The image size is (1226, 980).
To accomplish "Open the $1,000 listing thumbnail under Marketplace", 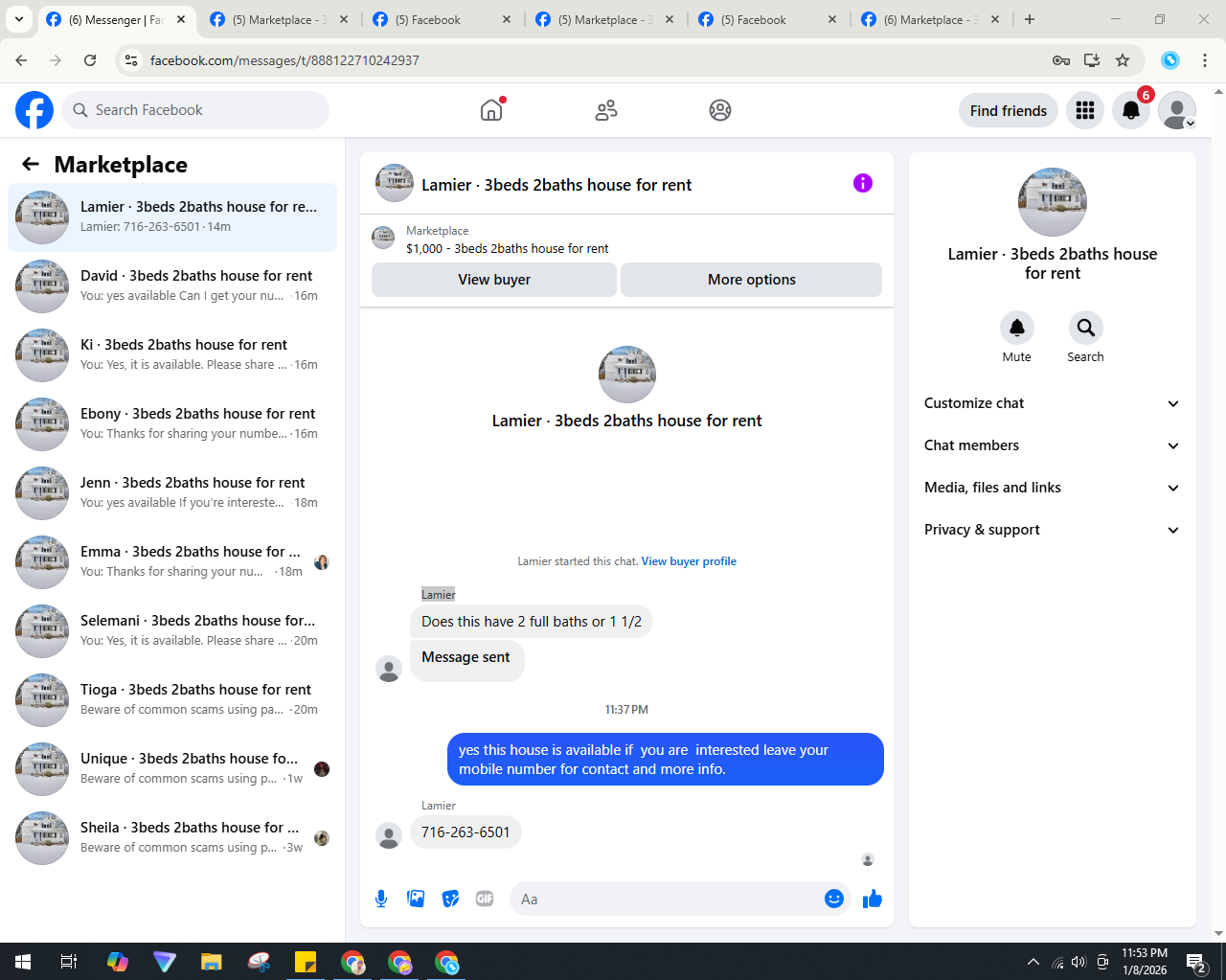I will click(383, 238).
